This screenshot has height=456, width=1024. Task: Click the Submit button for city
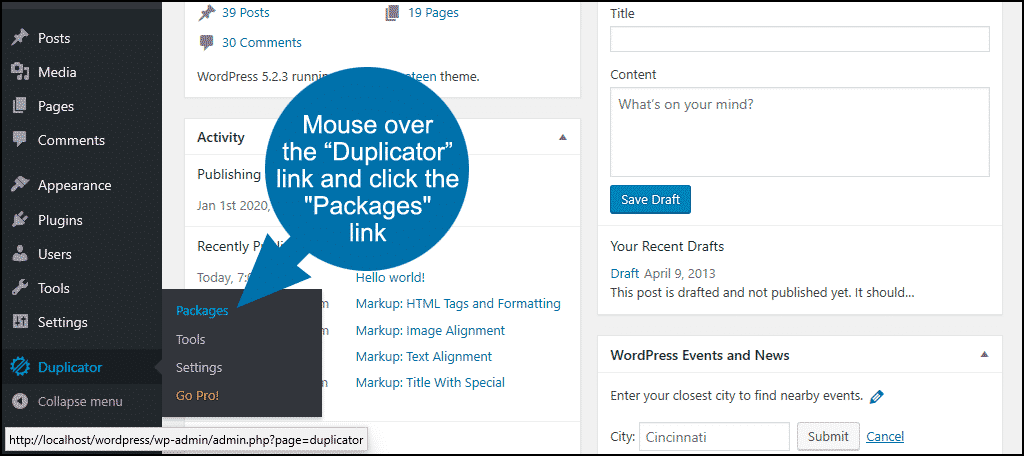tap(828, 436)
